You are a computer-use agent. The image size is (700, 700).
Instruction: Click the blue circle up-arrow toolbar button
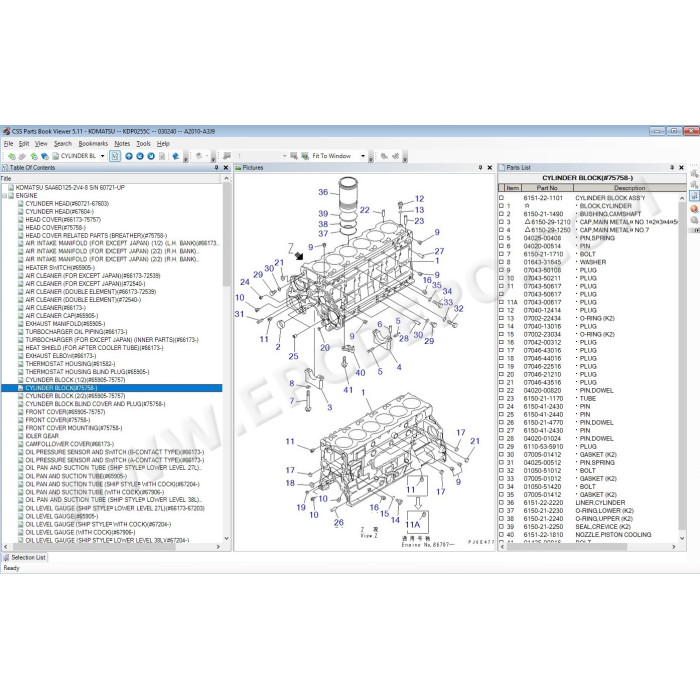point(129,156)
